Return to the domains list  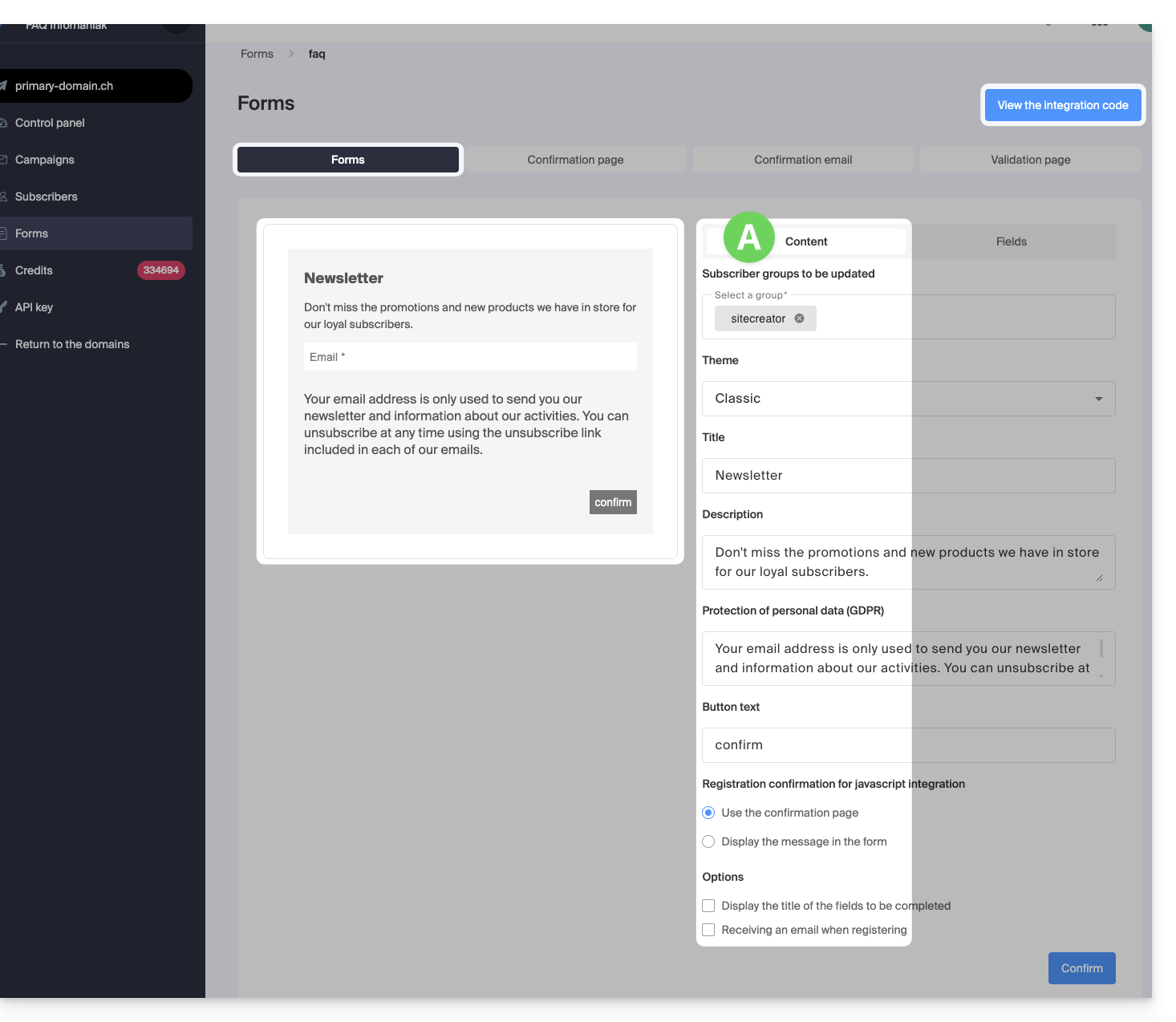coord(72,344)
